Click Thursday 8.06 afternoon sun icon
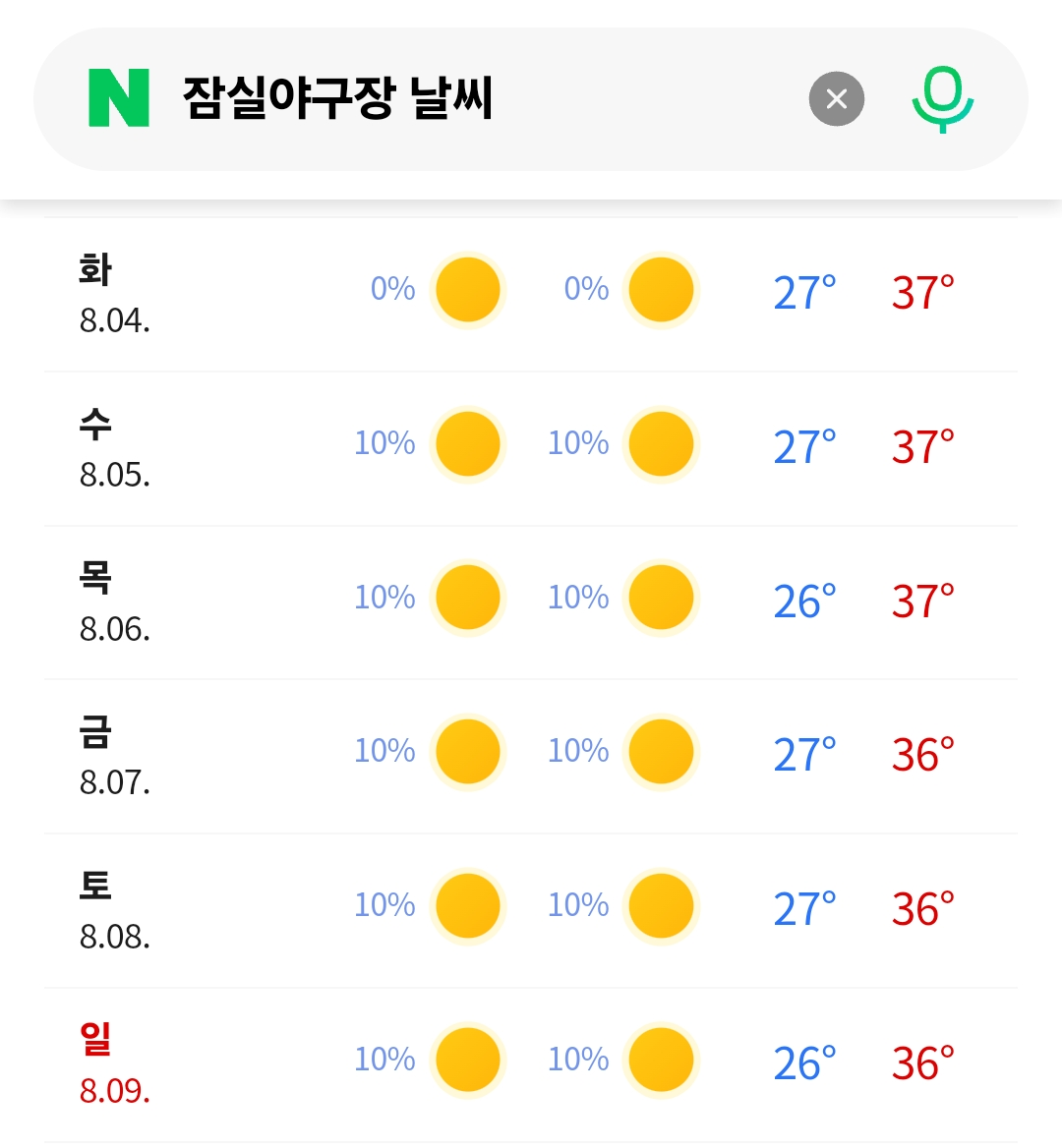Image resolution: width=1062 pixels, height=1148 pixels. (662, 598)
